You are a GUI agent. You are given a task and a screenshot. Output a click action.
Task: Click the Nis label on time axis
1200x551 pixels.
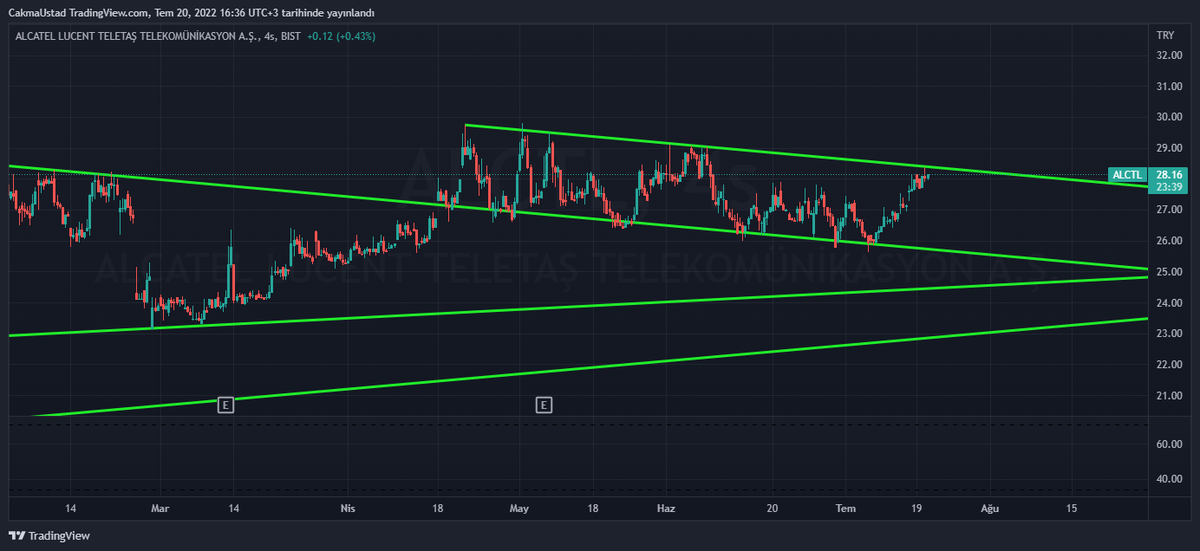(348, 508)
